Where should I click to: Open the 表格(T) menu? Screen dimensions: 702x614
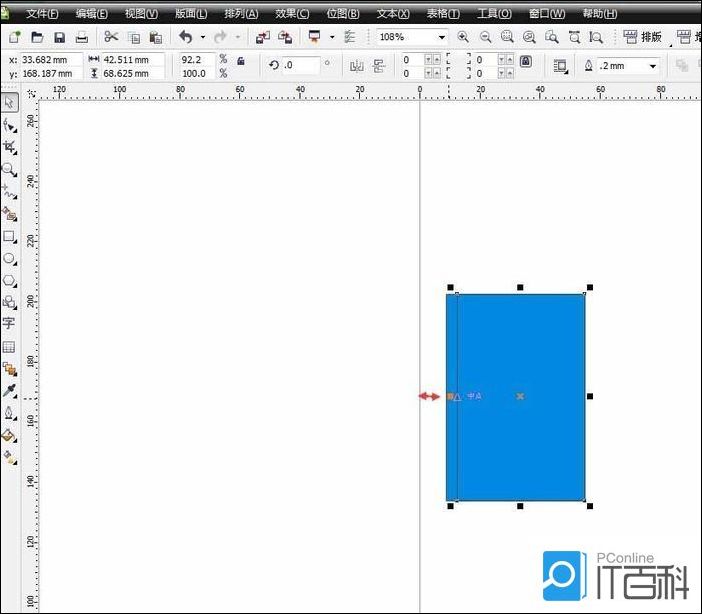point(443,14)
